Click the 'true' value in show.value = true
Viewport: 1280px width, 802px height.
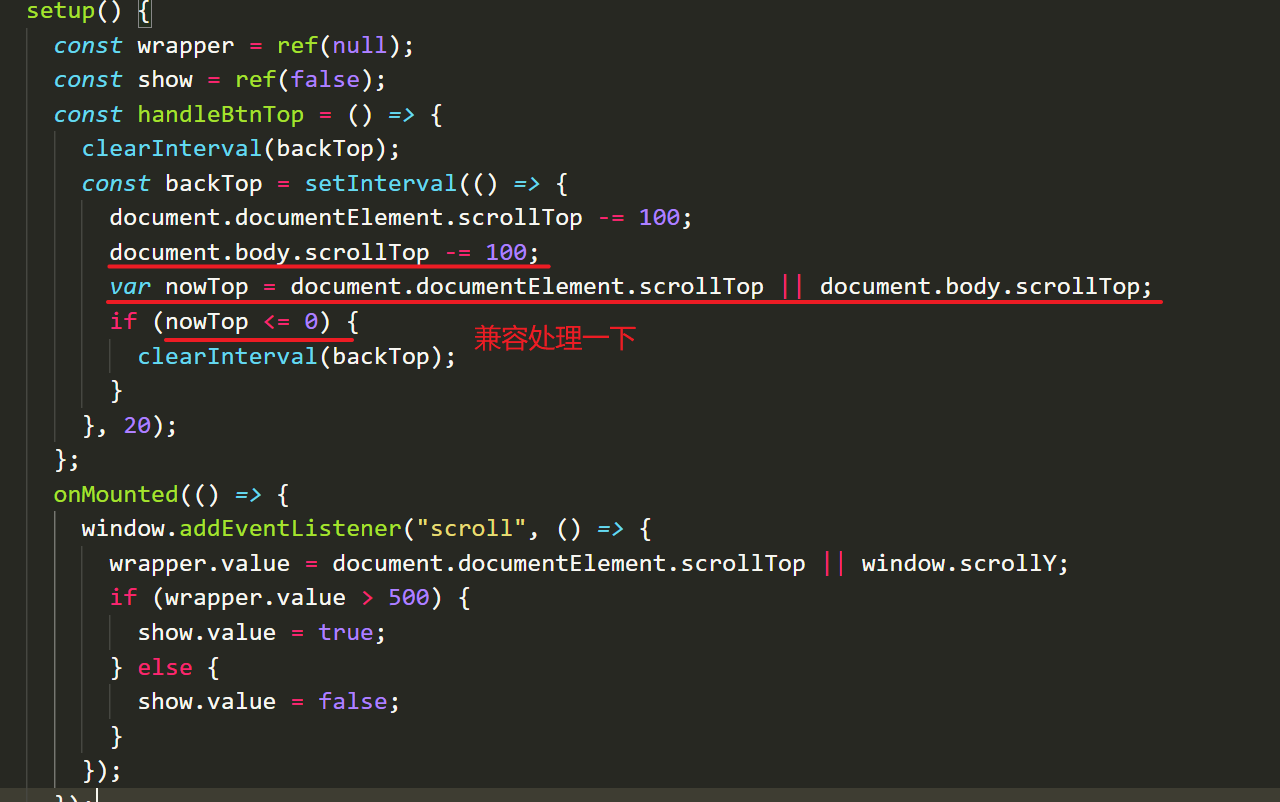(345, 633)
